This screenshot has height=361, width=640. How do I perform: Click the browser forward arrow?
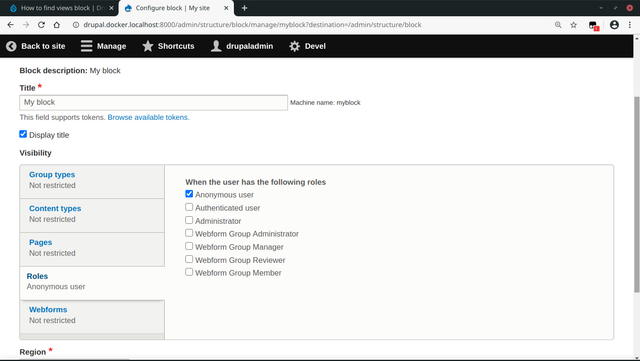click(x=26, y=25)
